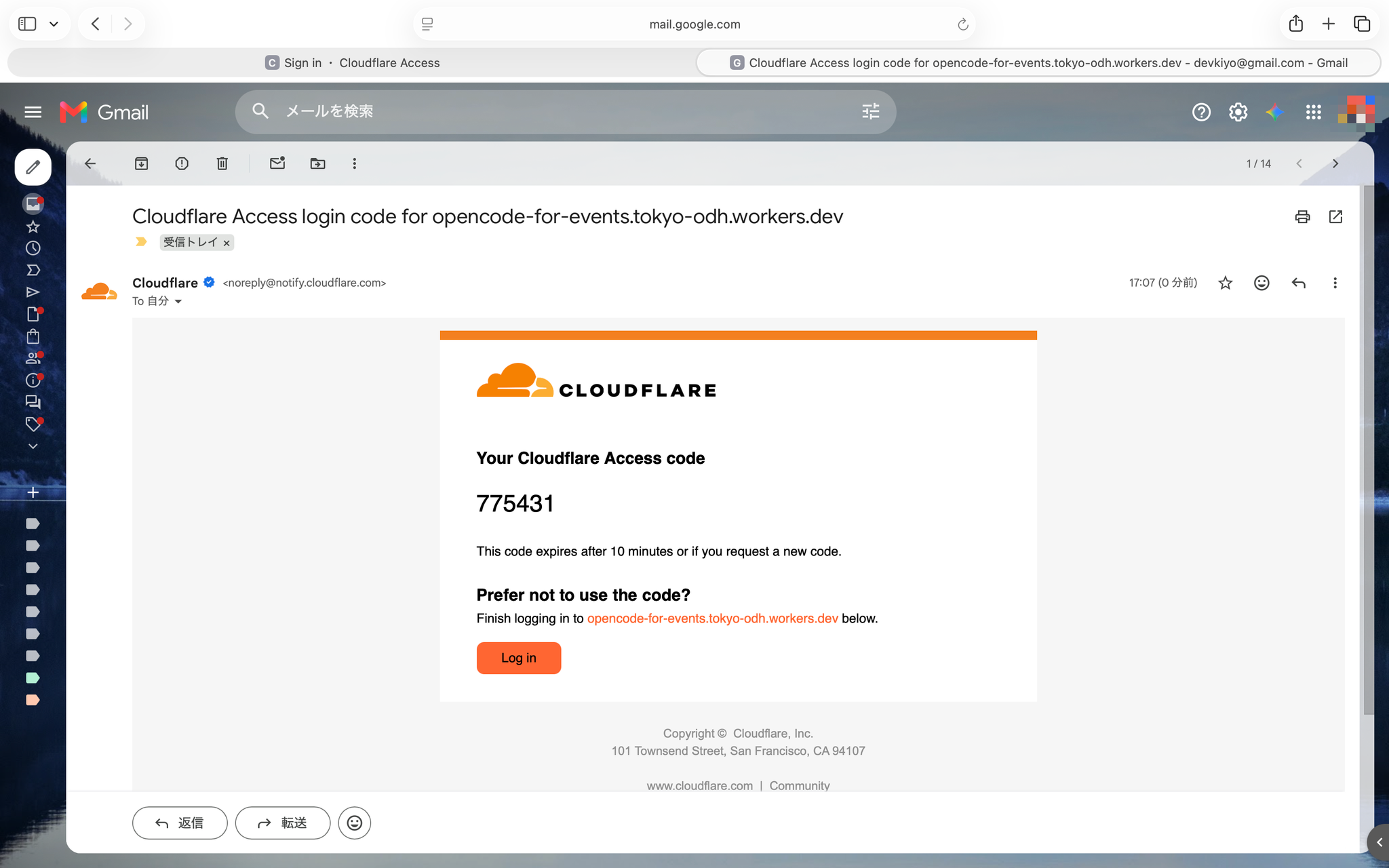Viewport: 1389px width, 868px height.
Task: Open the Google account avatar
Action: coord(1356,112)
